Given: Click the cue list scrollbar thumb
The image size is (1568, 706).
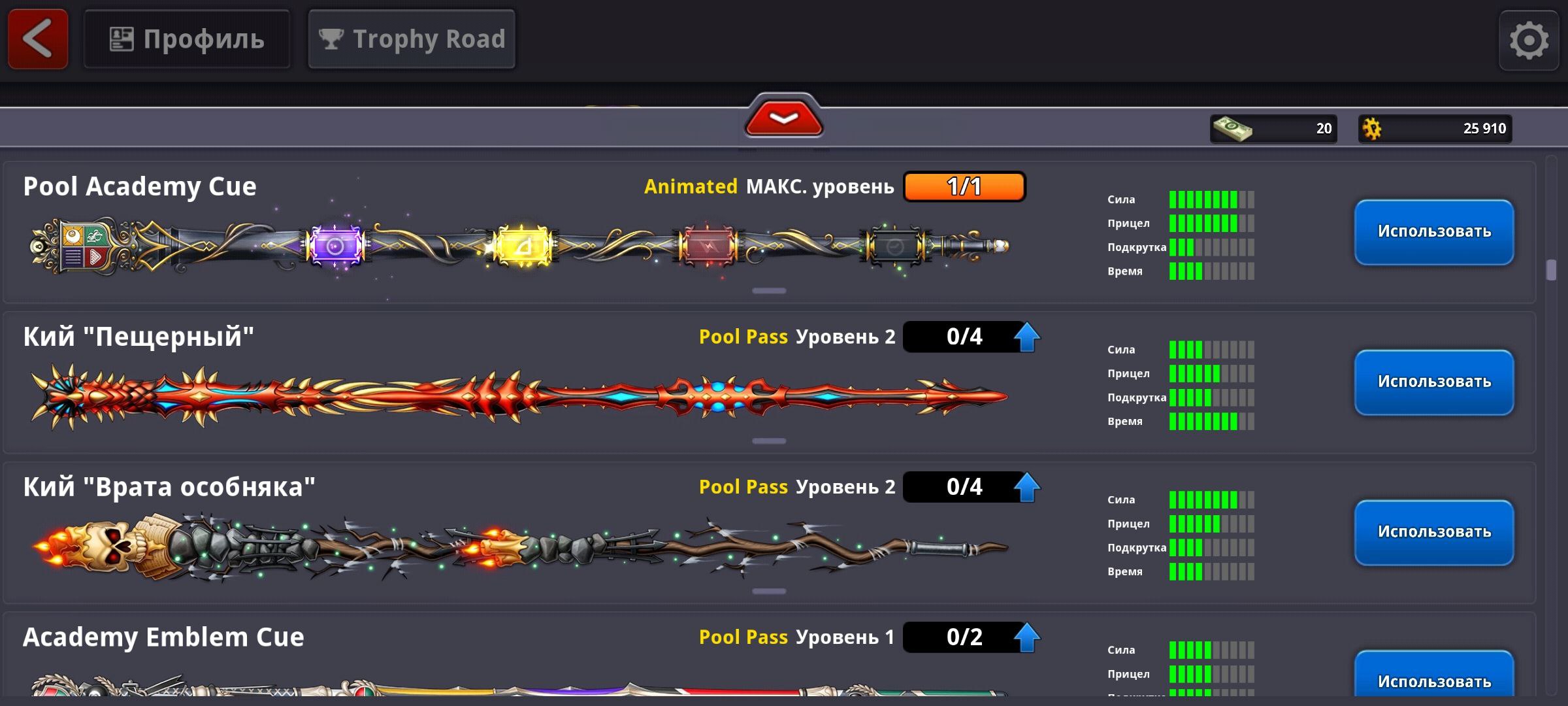Looking at the screenshot, I should tap(1551, 270).
